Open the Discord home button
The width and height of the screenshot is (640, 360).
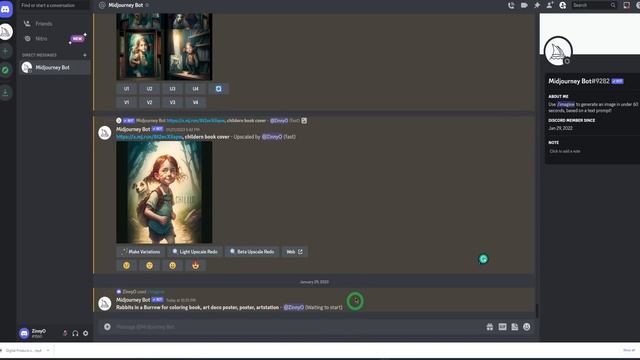point(6,9)
